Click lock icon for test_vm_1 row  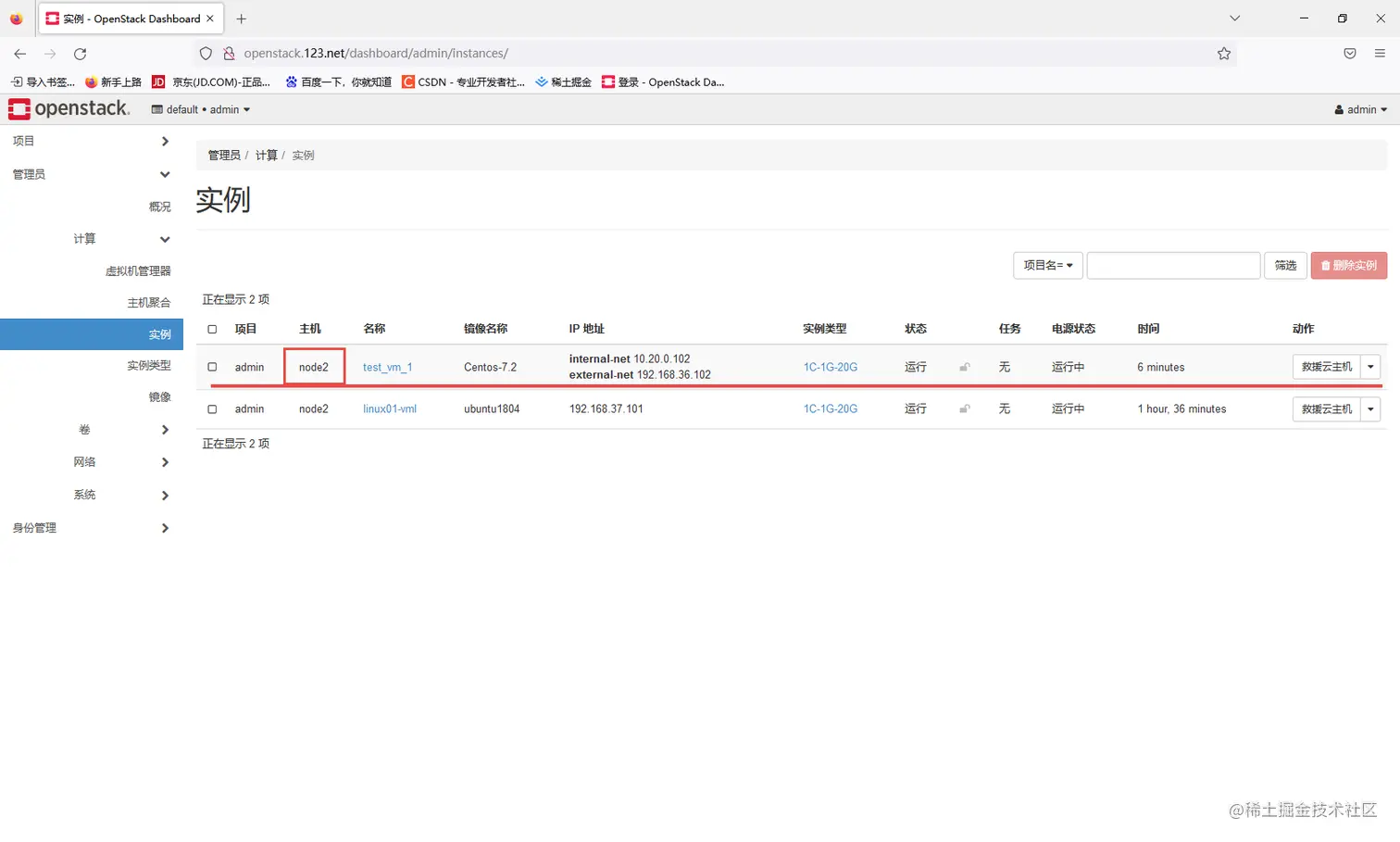[x=964, y=368]
